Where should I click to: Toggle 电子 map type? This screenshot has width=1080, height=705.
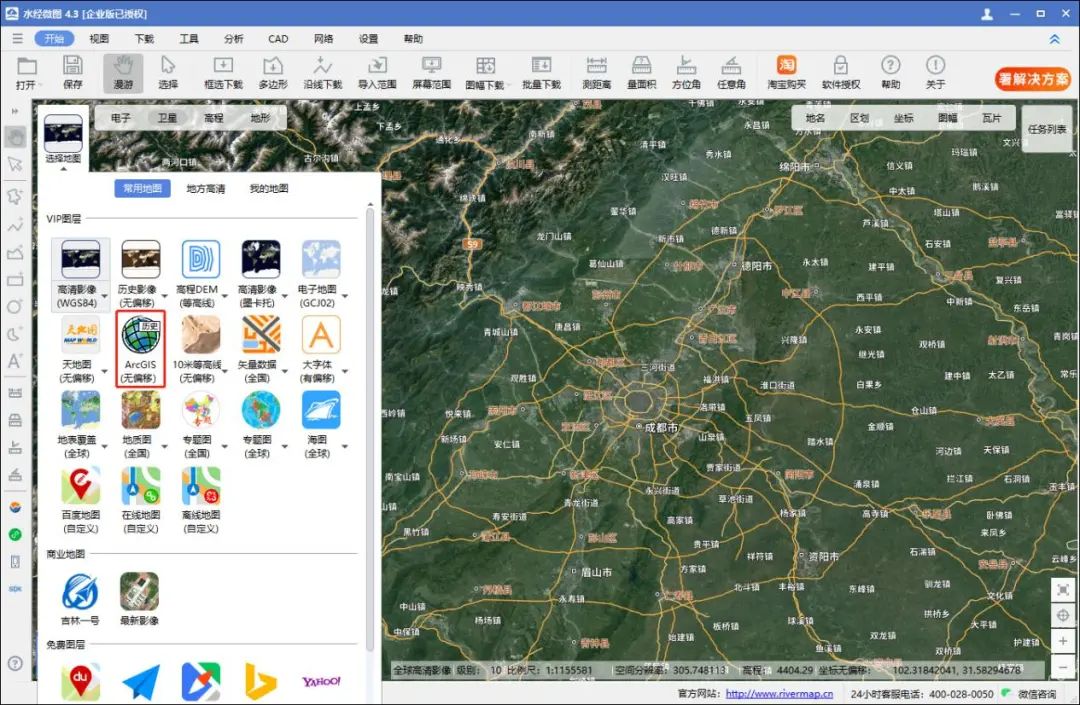[121, 118]
